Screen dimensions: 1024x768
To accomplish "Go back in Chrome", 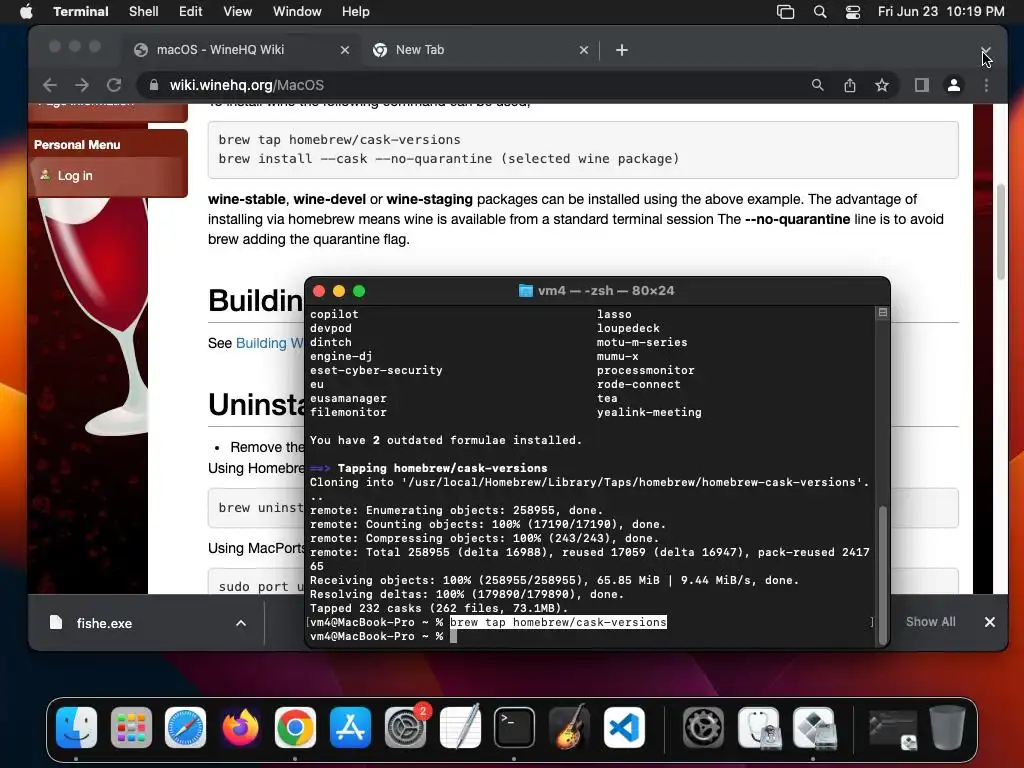I will tap(50, 85).
